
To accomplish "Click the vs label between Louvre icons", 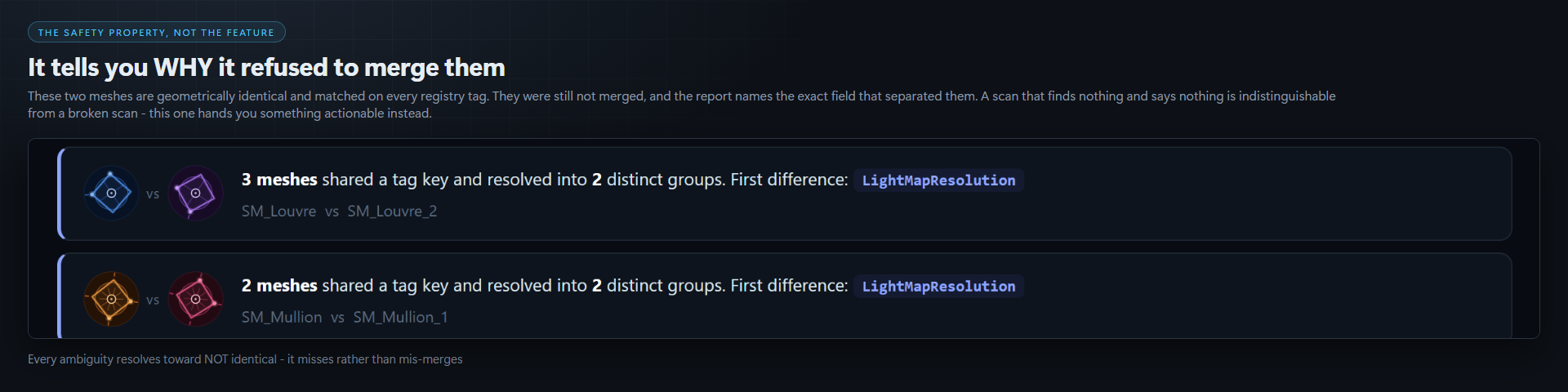I will (x=153, y=194).
